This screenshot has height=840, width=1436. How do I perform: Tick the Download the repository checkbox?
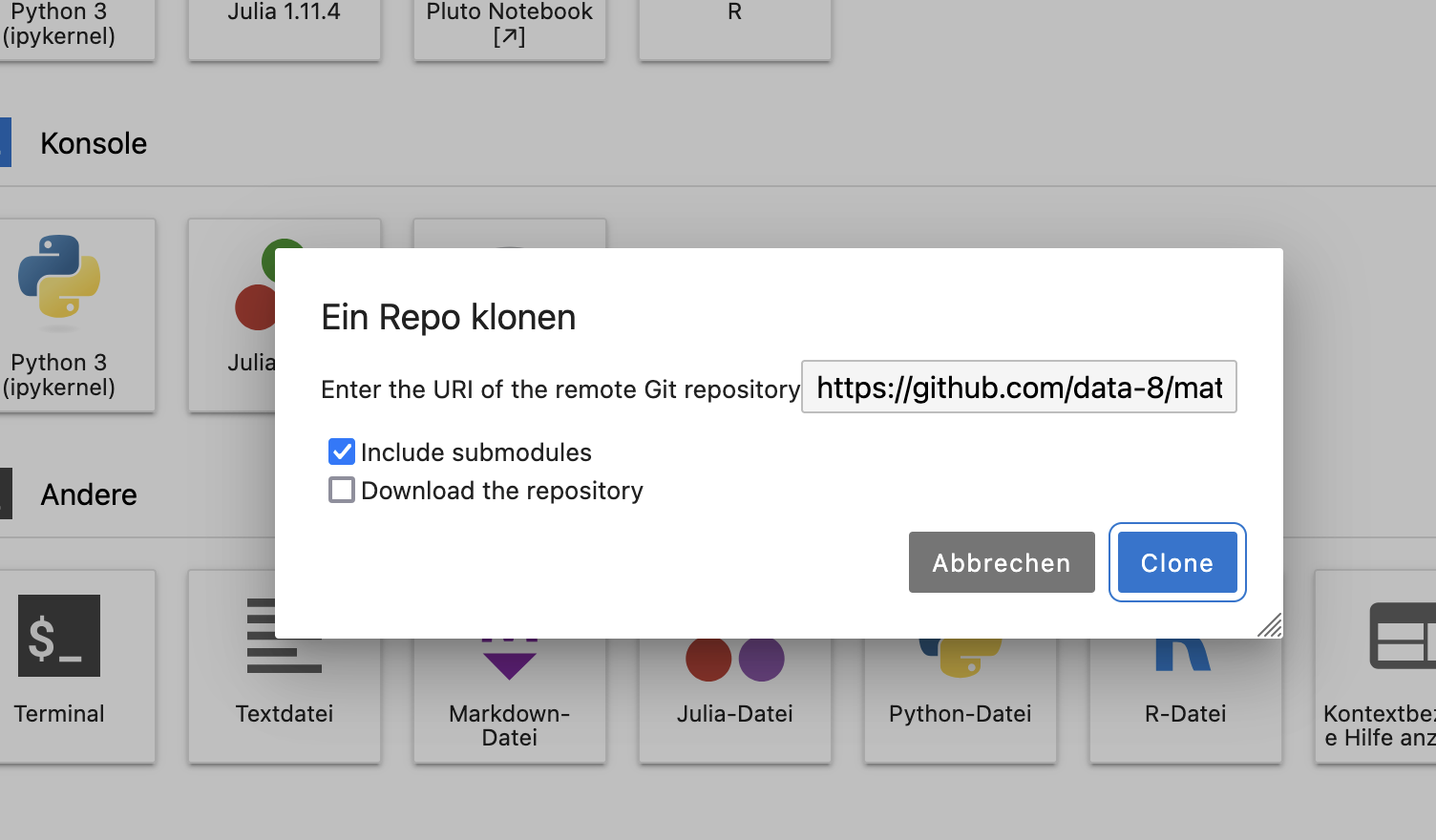tap(342, 490)
